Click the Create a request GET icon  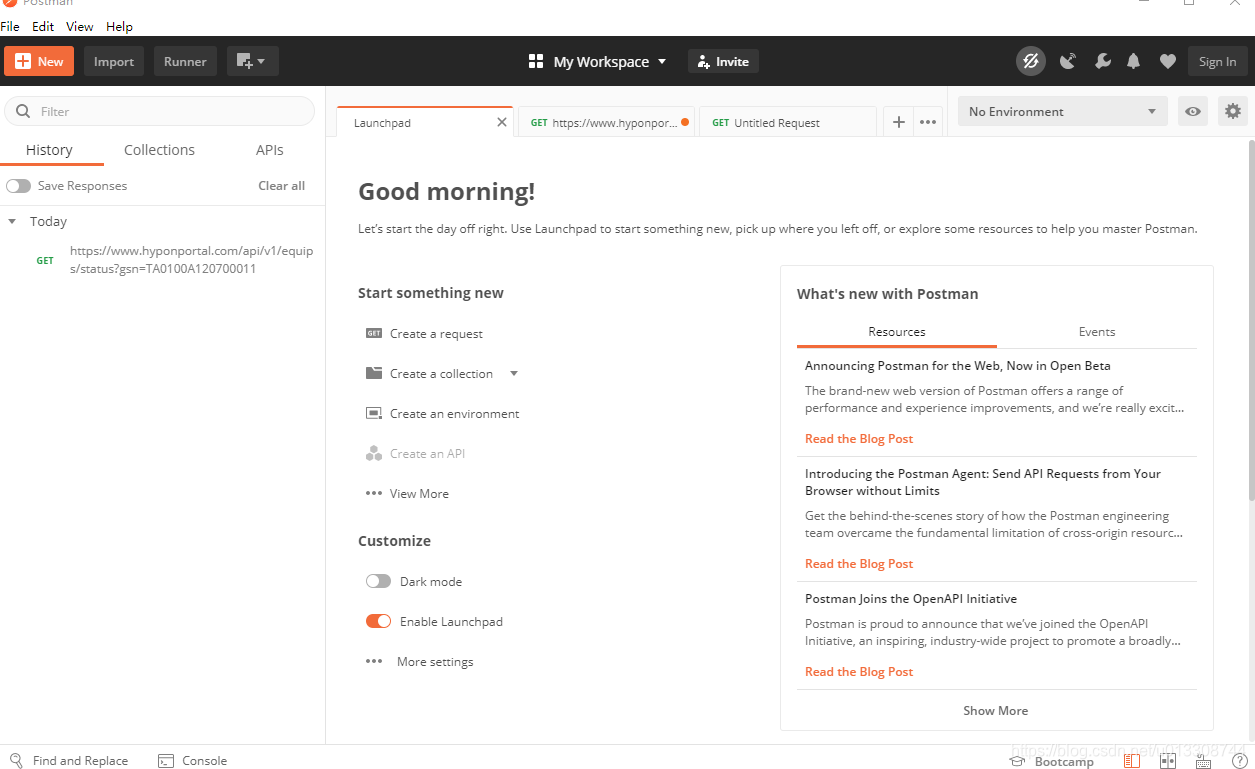click(x=374, y=334)
